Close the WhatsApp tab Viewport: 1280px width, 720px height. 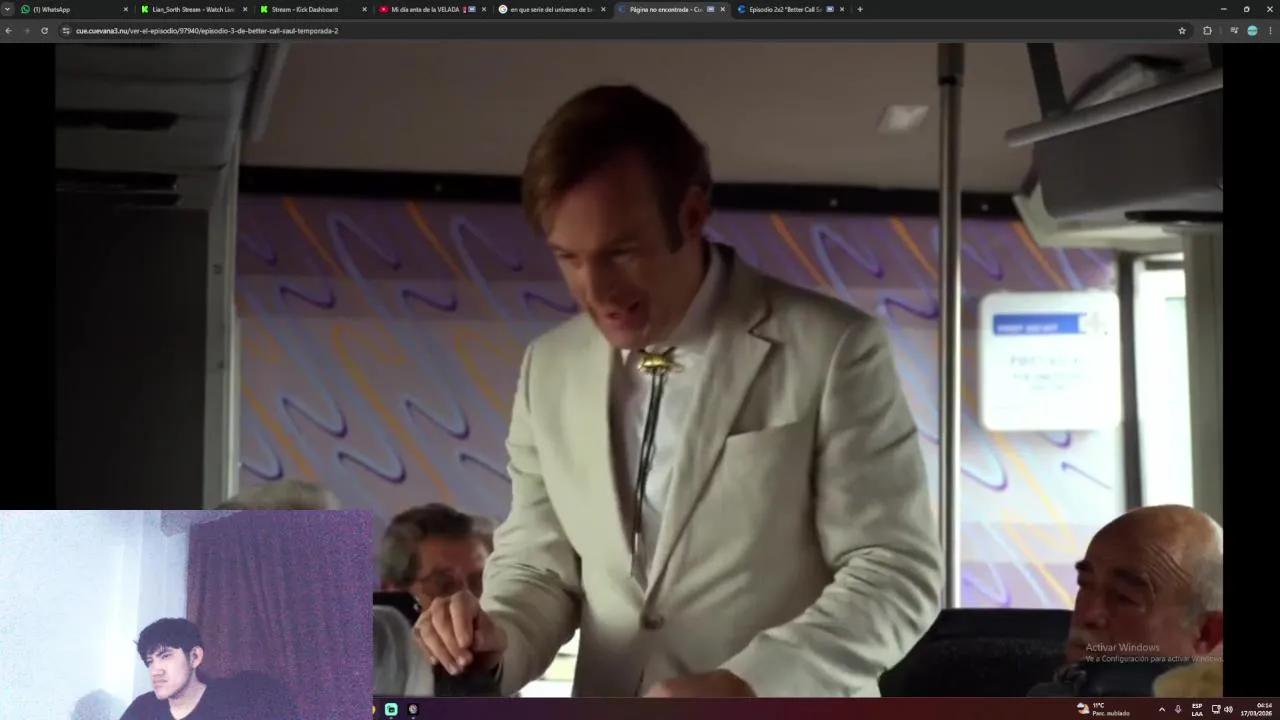point(125,9)
